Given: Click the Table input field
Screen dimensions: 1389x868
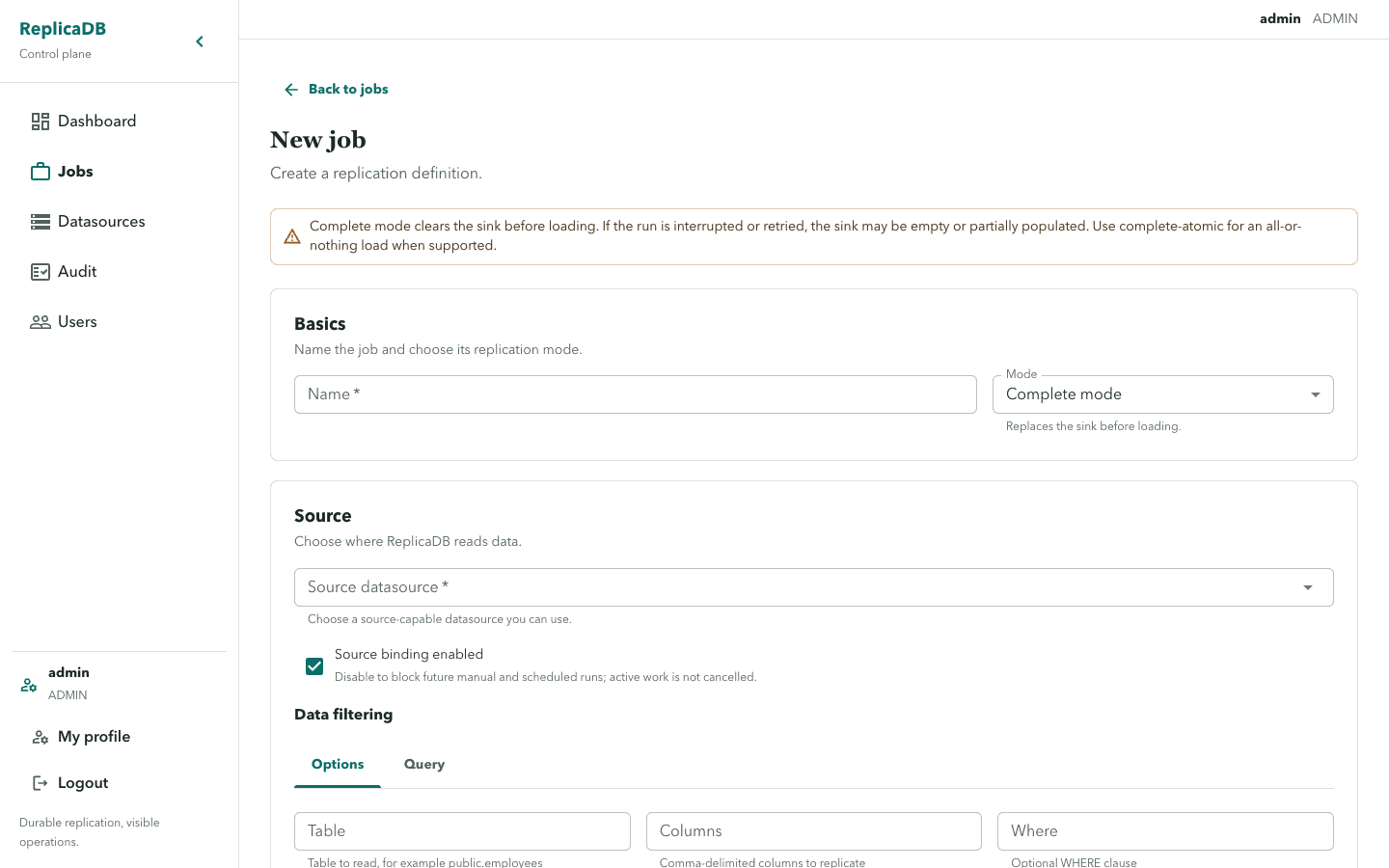Looking at the screenshot, I should point(462,831).
